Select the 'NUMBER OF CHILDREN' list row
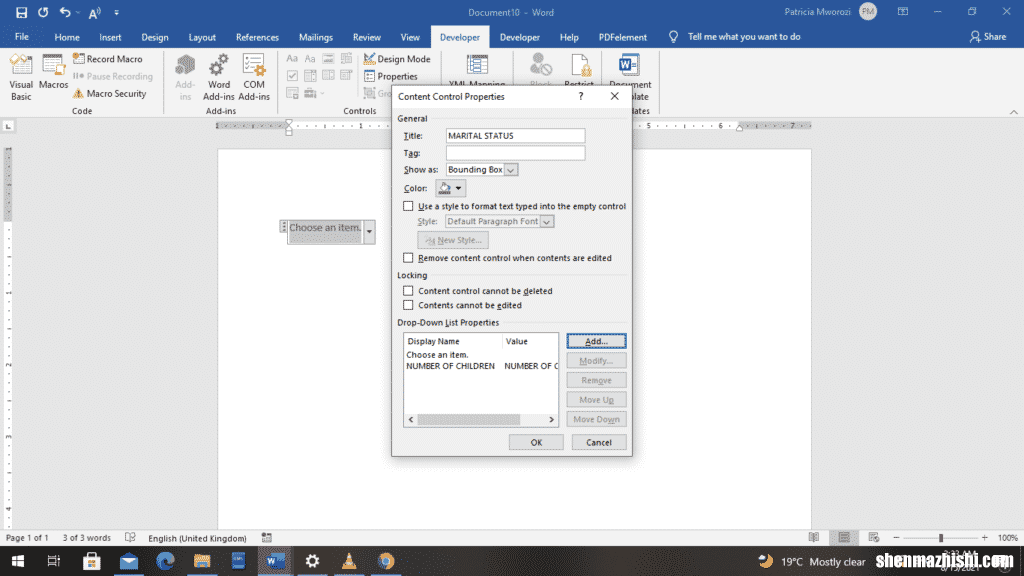Screen dimensions: 1024x576 (x=481, y=366)
